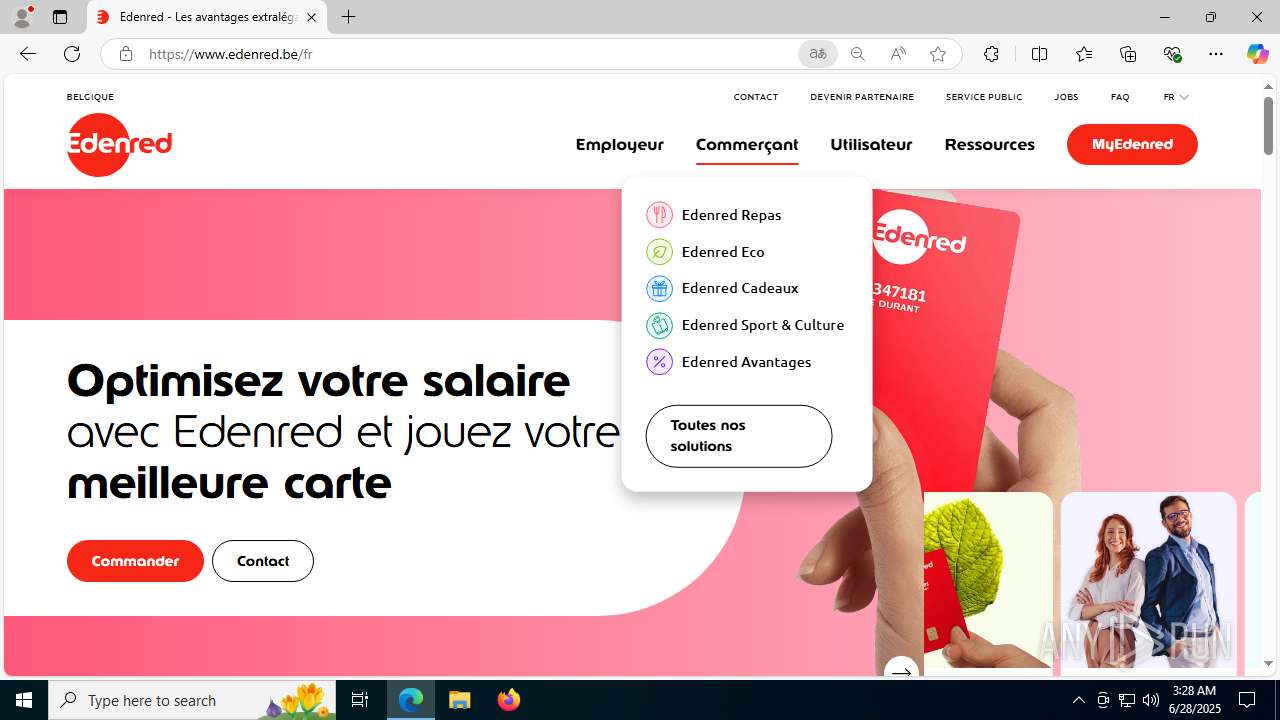Click the Edenred Repas fork icon
The width and height of the screenshot is (1280, 720).
click(x=659, y=215)
